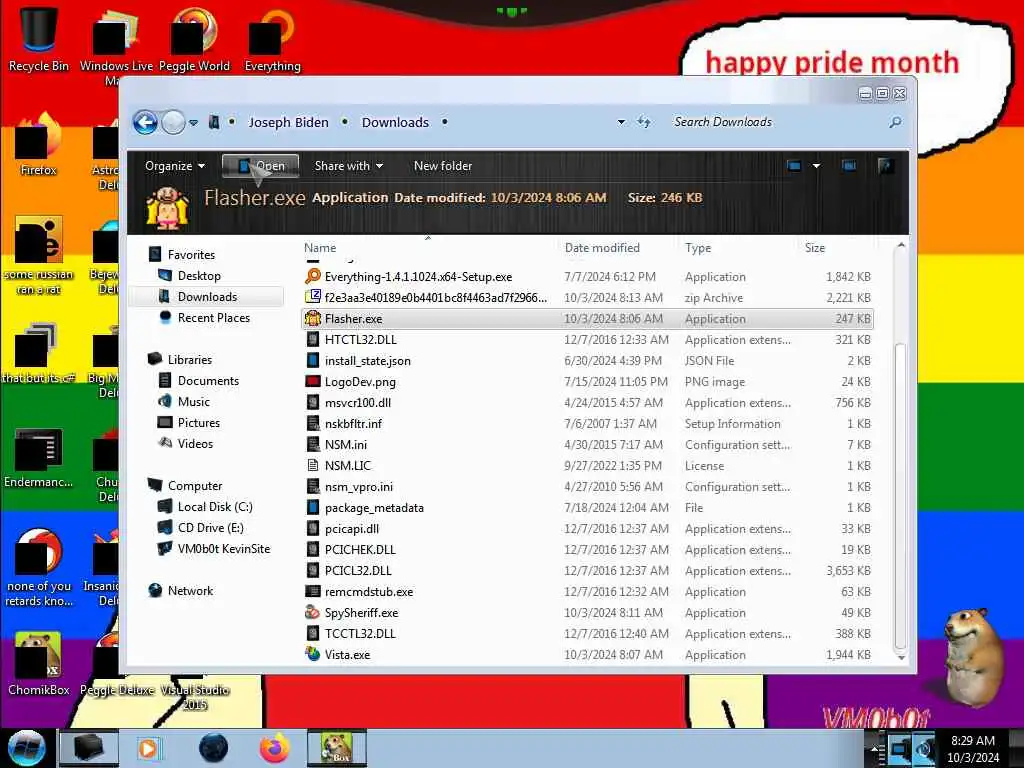Sort by the Size column header
Image resolution: width=1024 pixels, height=768 pixels.
coord(815,248)
